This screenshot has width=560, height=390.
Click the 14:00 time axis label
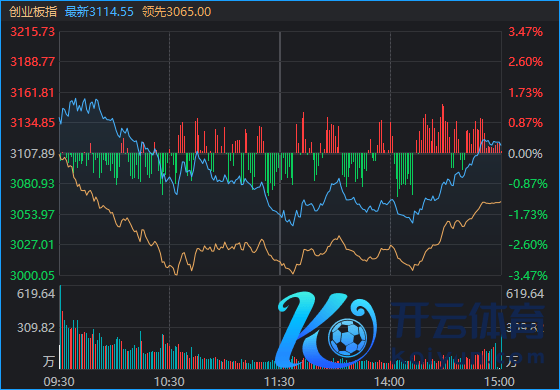390,382
